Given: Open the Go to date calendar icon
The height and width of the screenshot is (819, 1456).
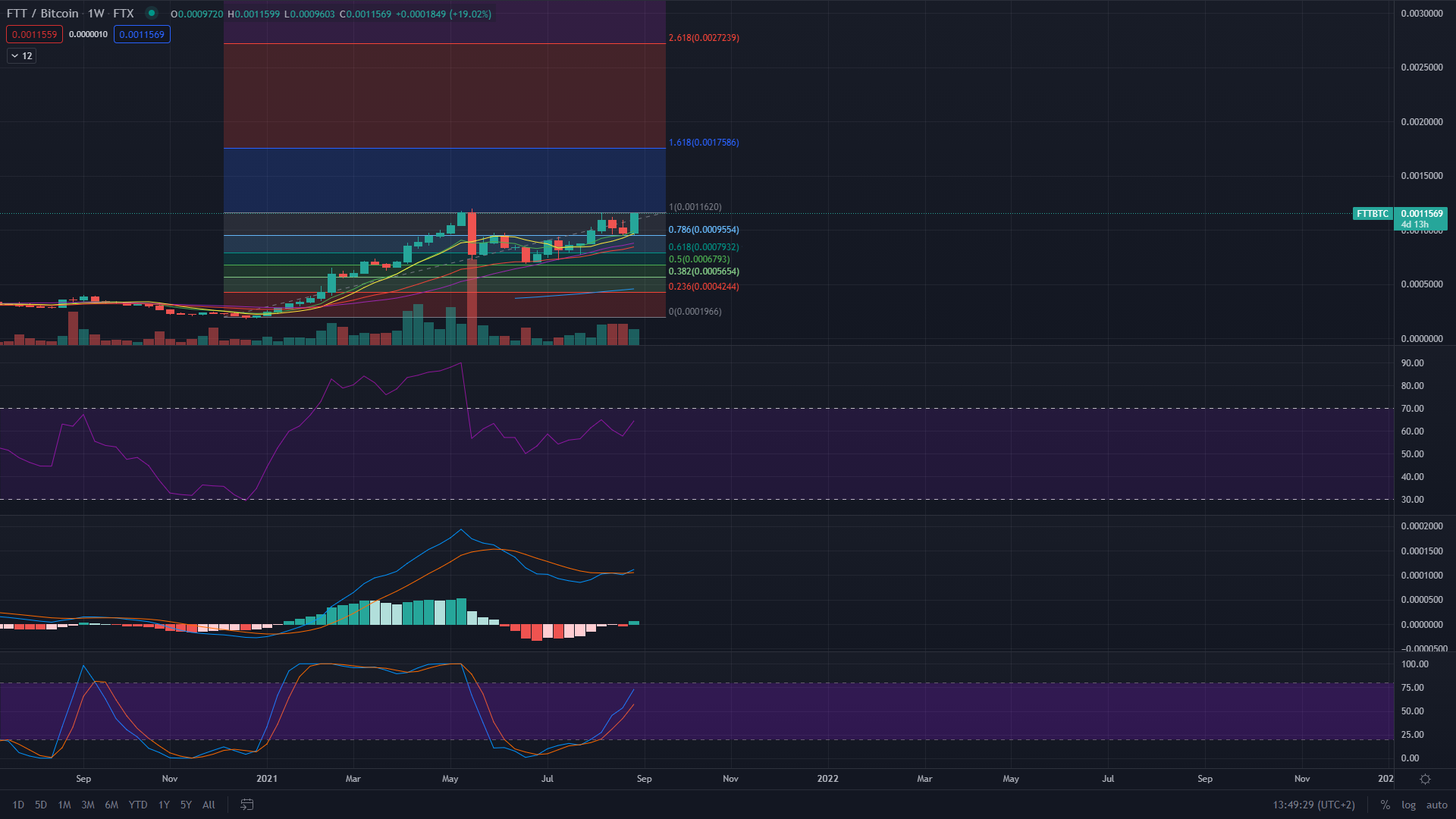Looking at the screenshot, I should 246,805.
